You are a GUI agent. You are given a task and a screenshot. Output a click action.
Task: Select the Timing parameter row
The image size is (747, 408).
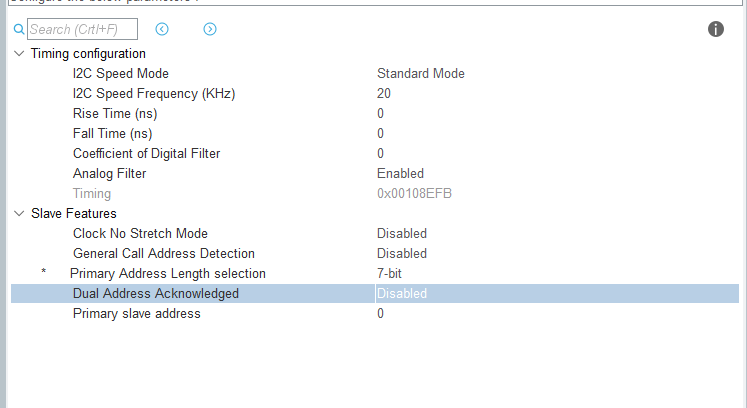click(375, 194)
